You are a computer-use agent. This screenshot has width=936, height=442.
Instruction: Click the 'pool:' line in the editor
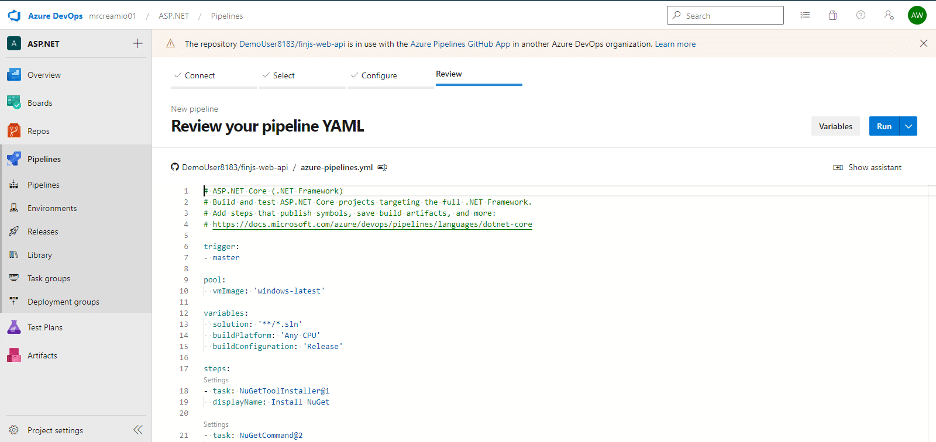214,280
